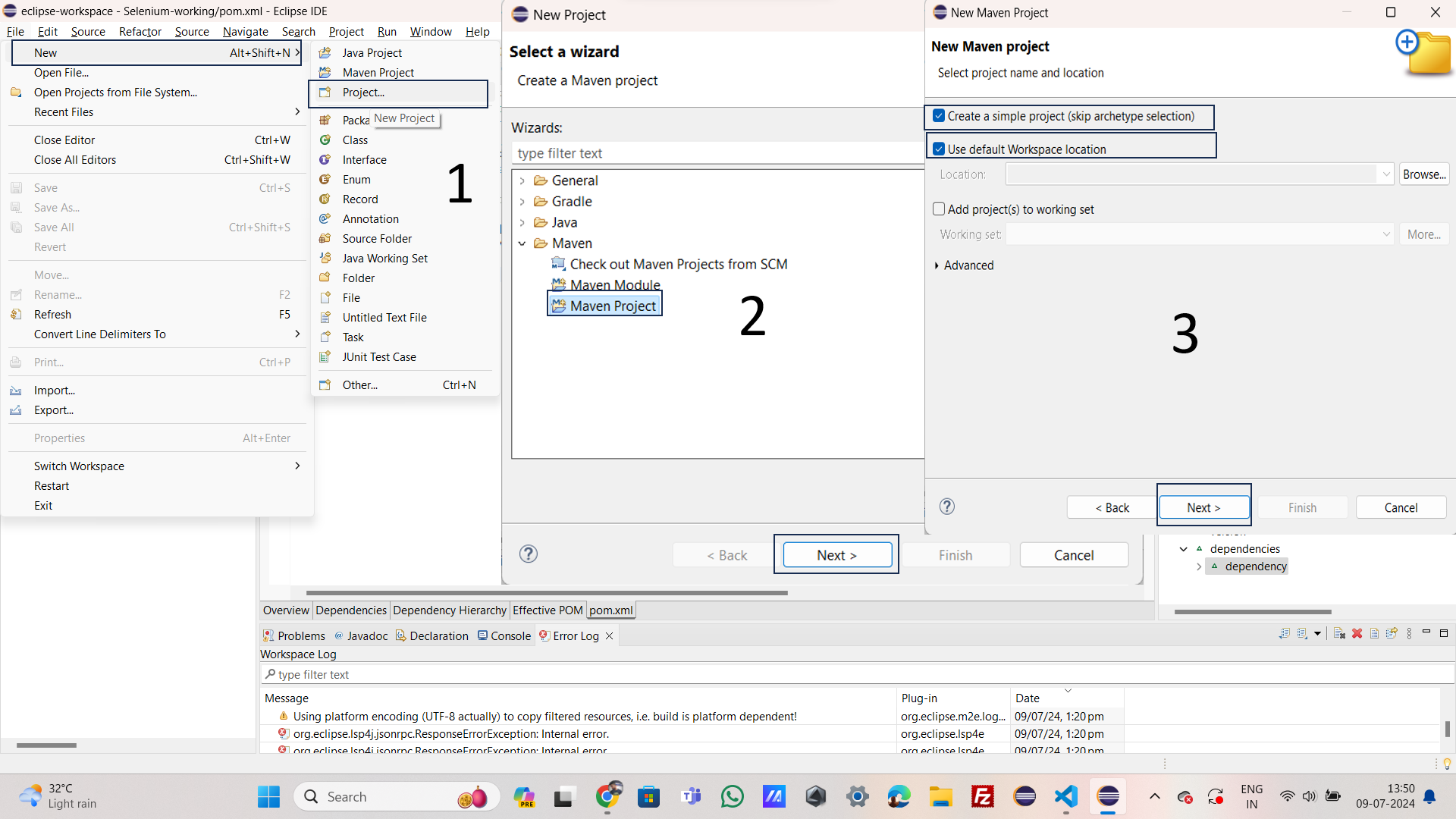Clear the log viewer icon in Error Log toolbar
The image size is (1456, 819).
click(1338, 634)
